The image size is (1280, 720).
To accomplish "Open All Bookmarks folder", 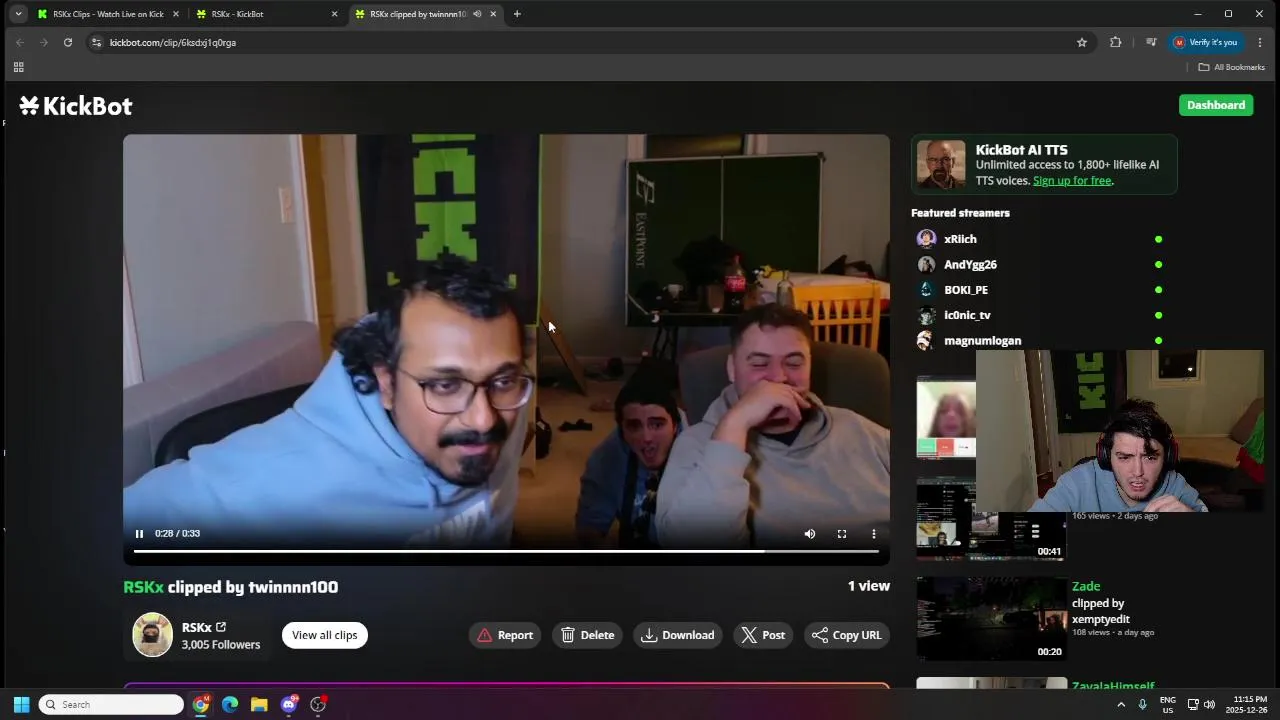I will tap(1232, 67).
